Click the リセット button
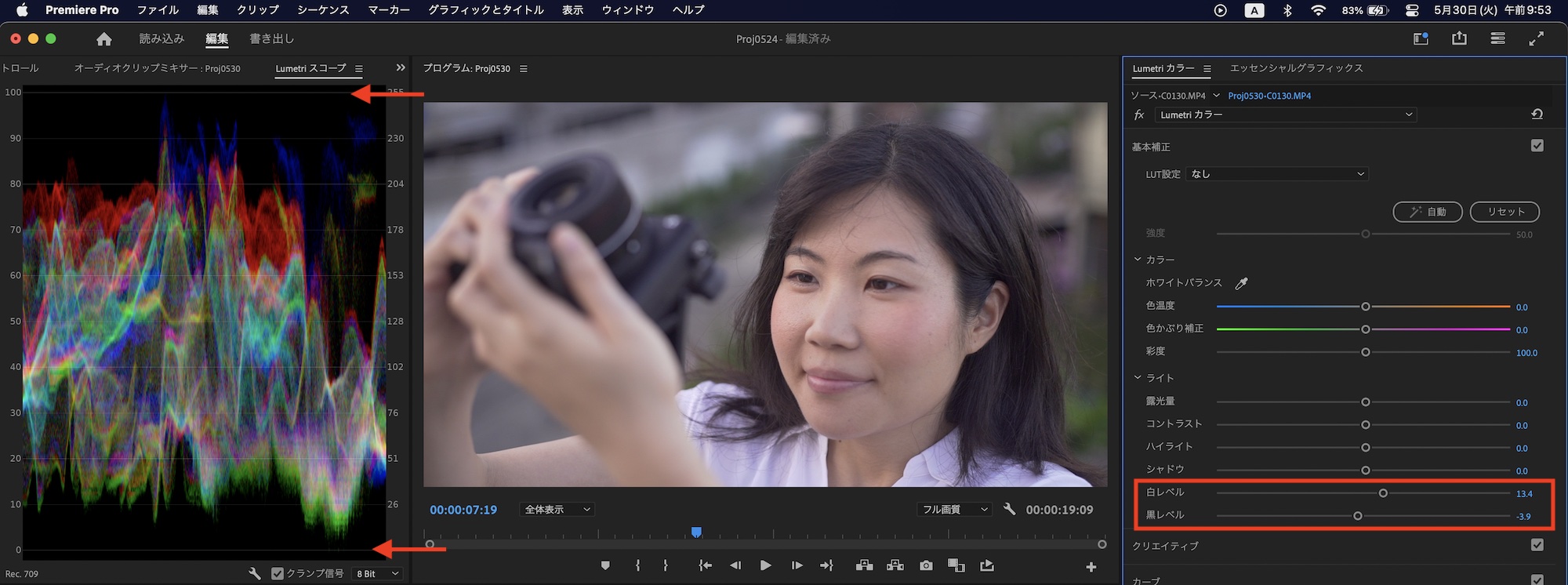The width and height of the screenshot is (1568, 585). click(x=1504, y=212)
